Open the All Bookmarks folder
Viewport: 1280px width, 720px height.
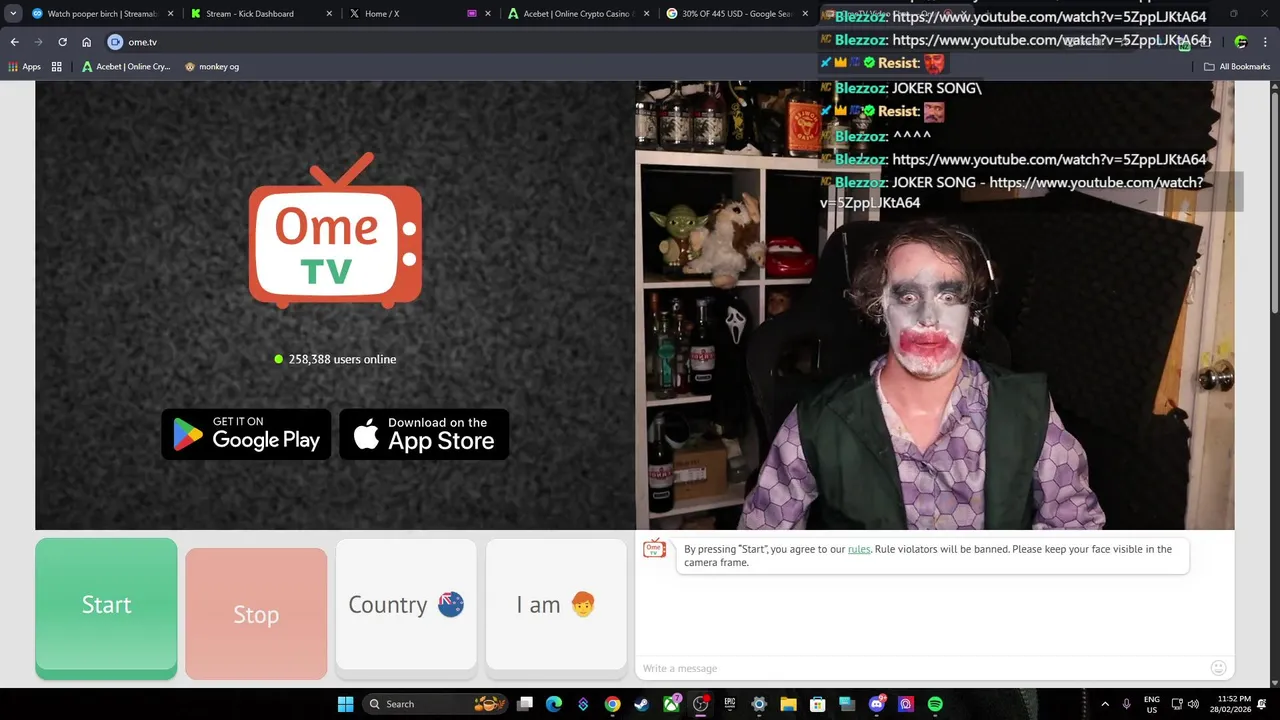coord(1237,67)
